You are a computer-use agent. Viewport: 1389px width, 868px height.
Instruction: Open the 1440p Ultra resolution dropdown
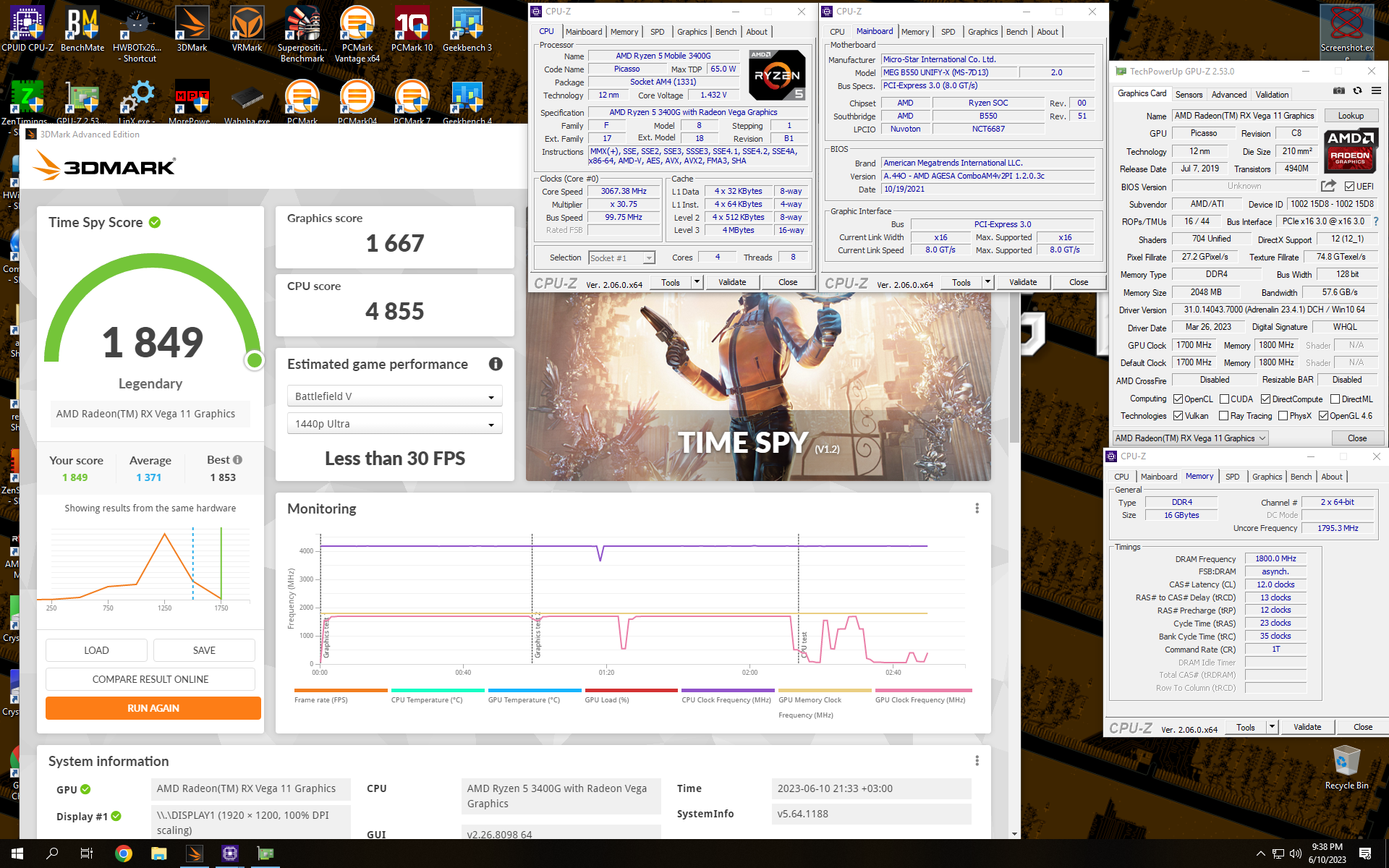click(395, 424)
